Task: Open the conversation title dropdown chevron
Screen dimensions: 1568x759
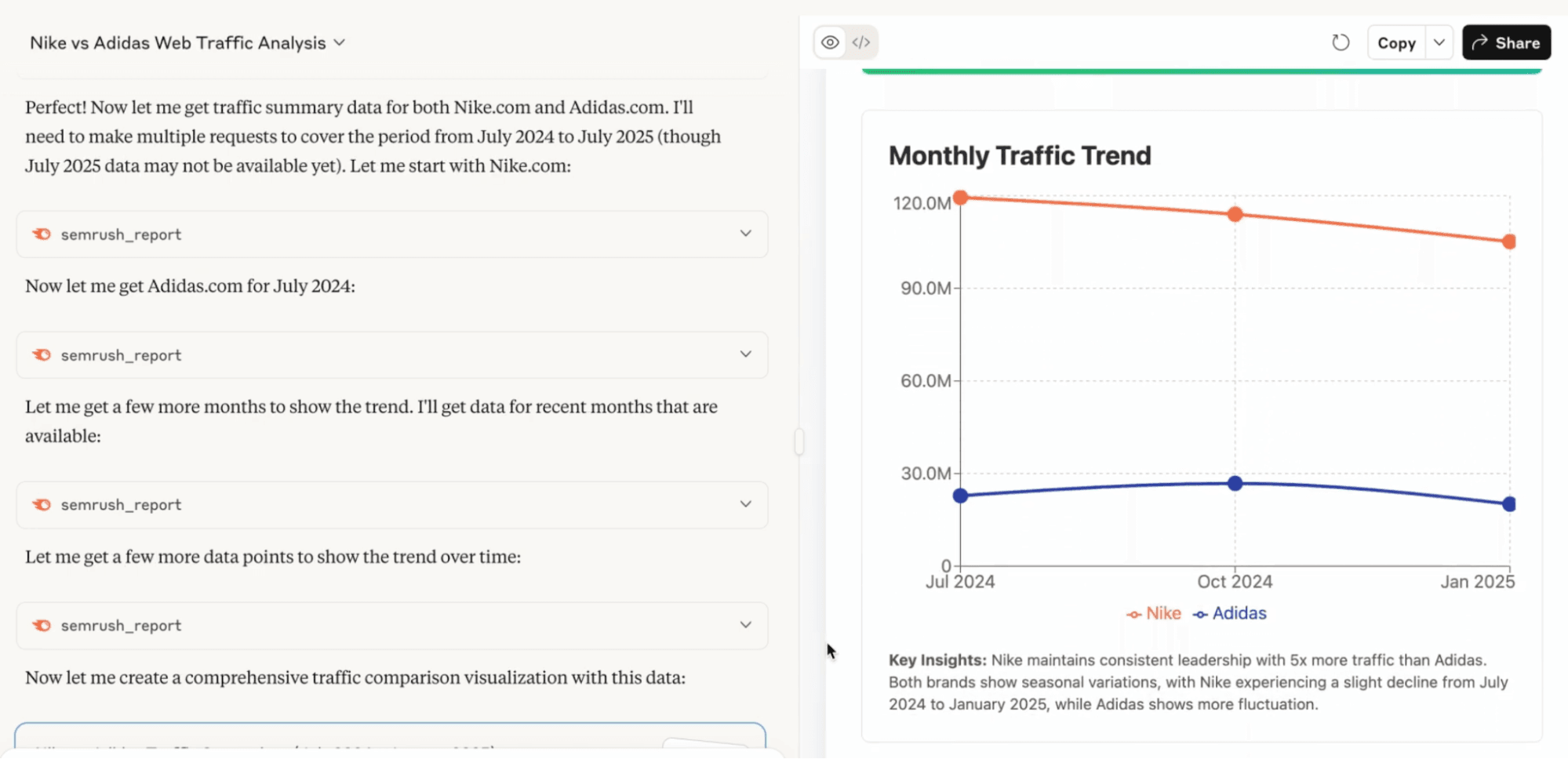Action: (339, 42)
